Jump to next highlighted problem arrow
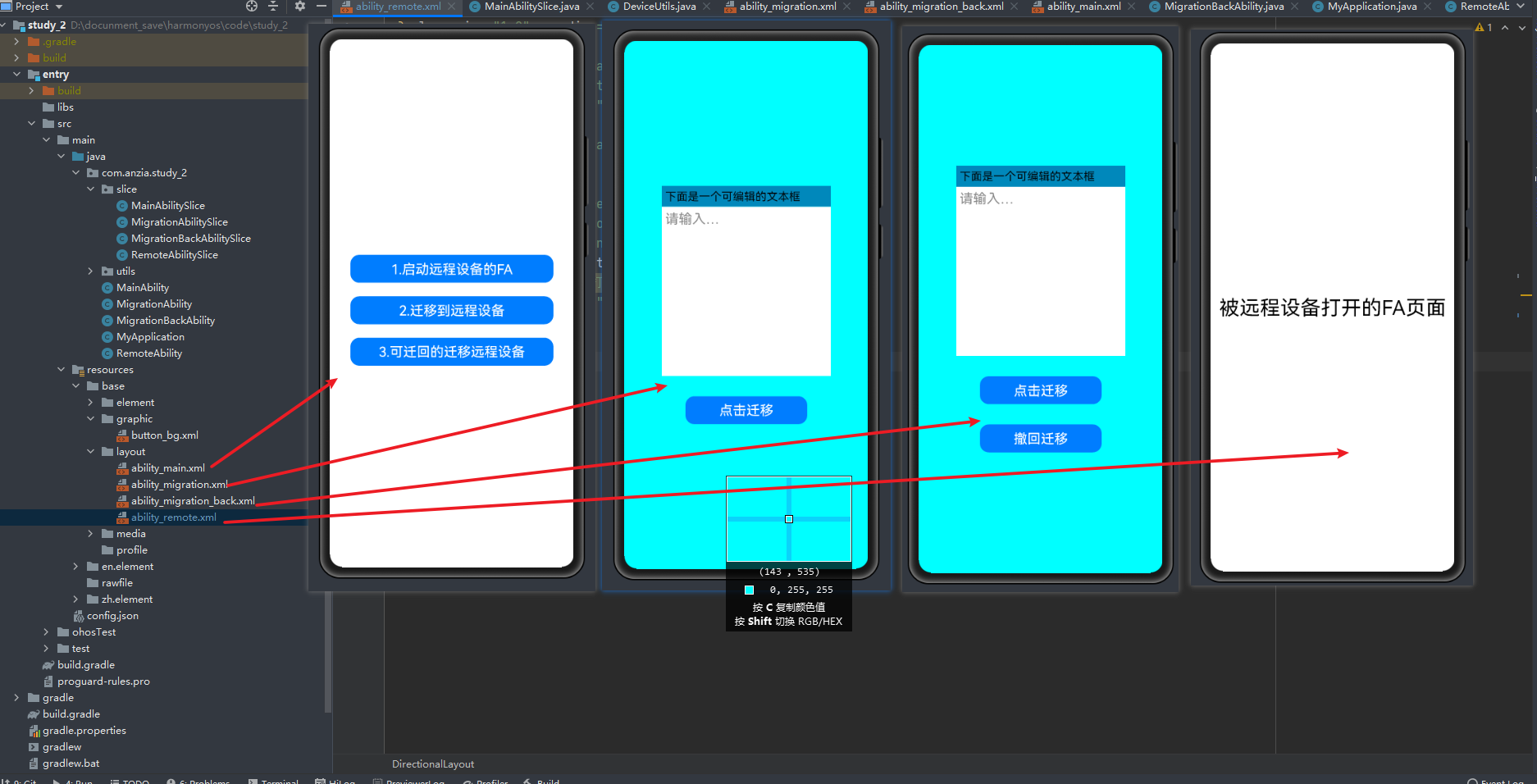 (x=1522, y=27)
